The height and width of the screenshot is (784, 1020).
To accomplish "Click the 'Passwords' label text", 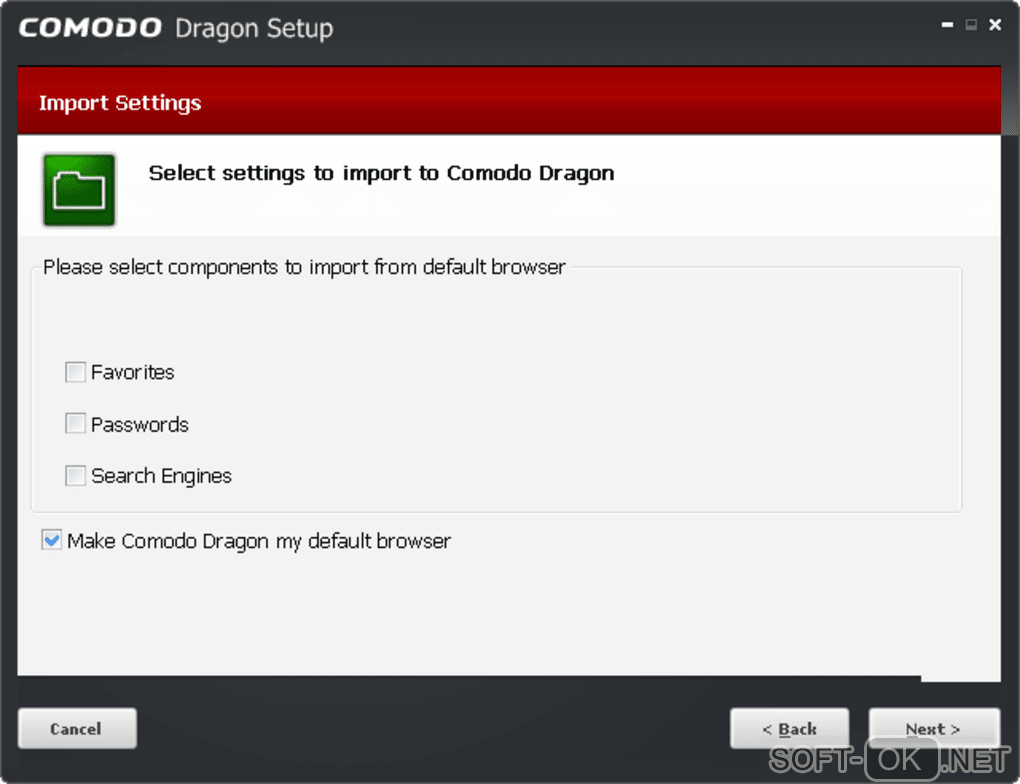I will tap(140, 424).
